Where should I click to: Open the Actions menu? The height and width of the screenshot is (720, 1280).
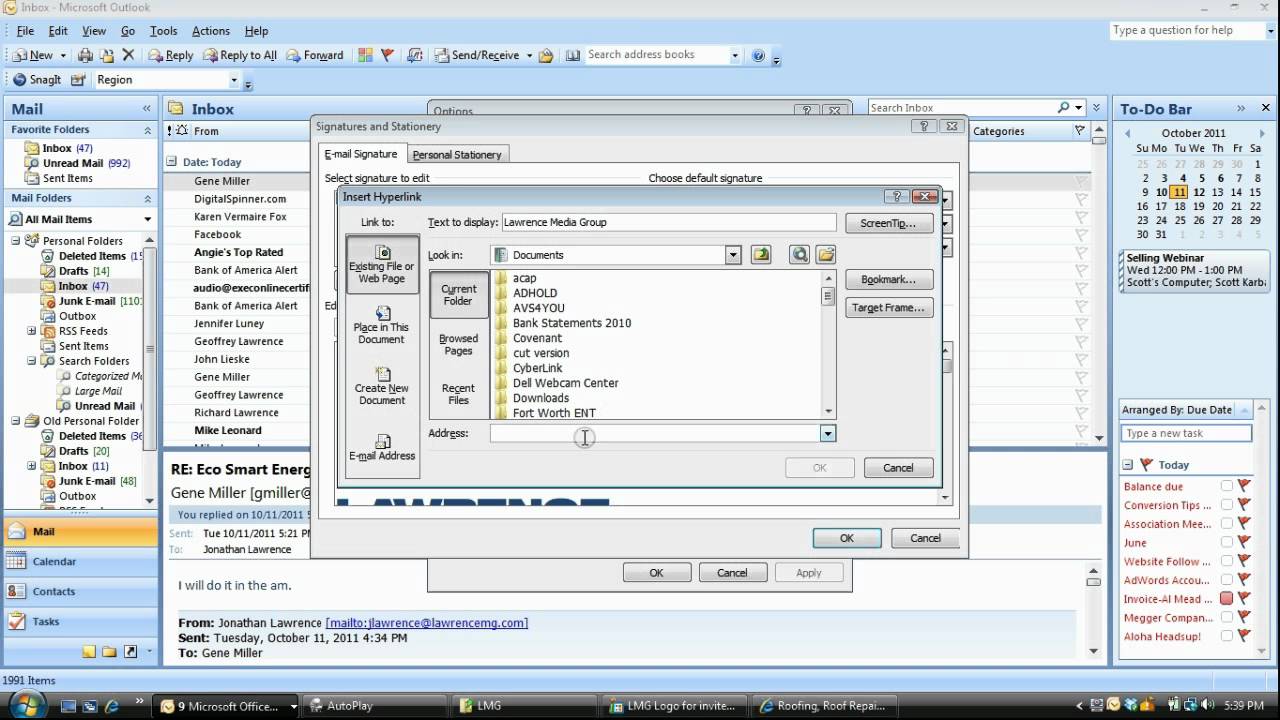pyautogui.click(x=211, y=31)
